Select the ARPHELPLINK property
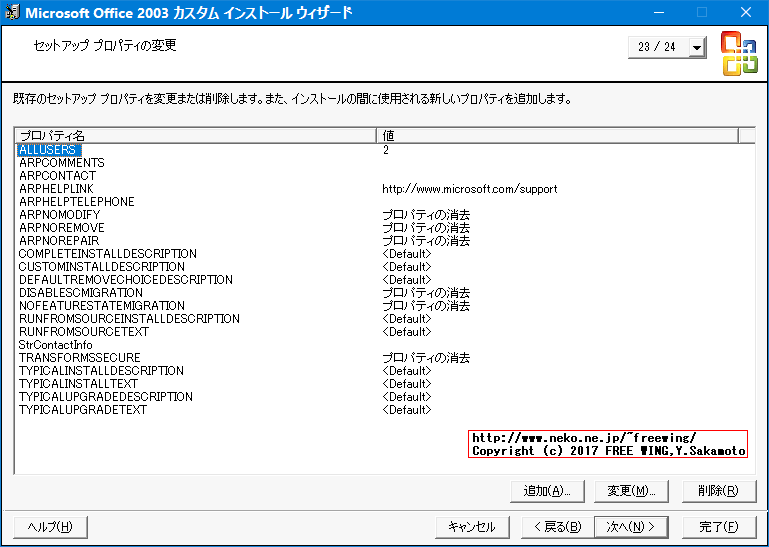Screen dimensions: 769x547 tap(56, 188)
